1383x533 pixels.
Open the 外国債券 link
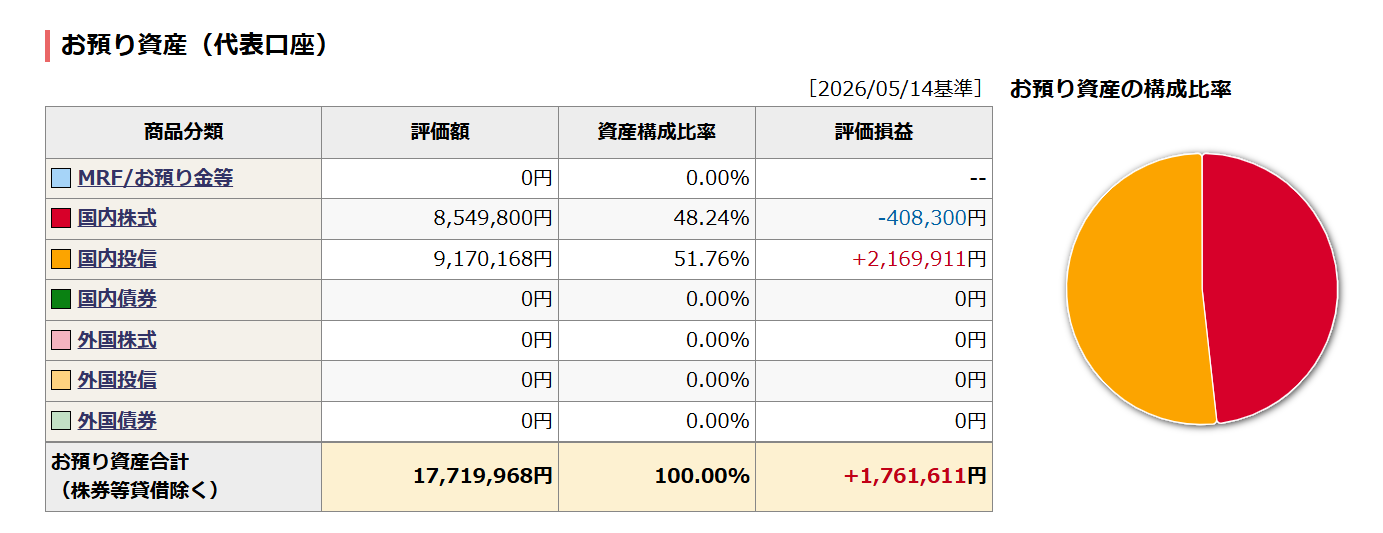pyautogui.click(x=117, y=421)
